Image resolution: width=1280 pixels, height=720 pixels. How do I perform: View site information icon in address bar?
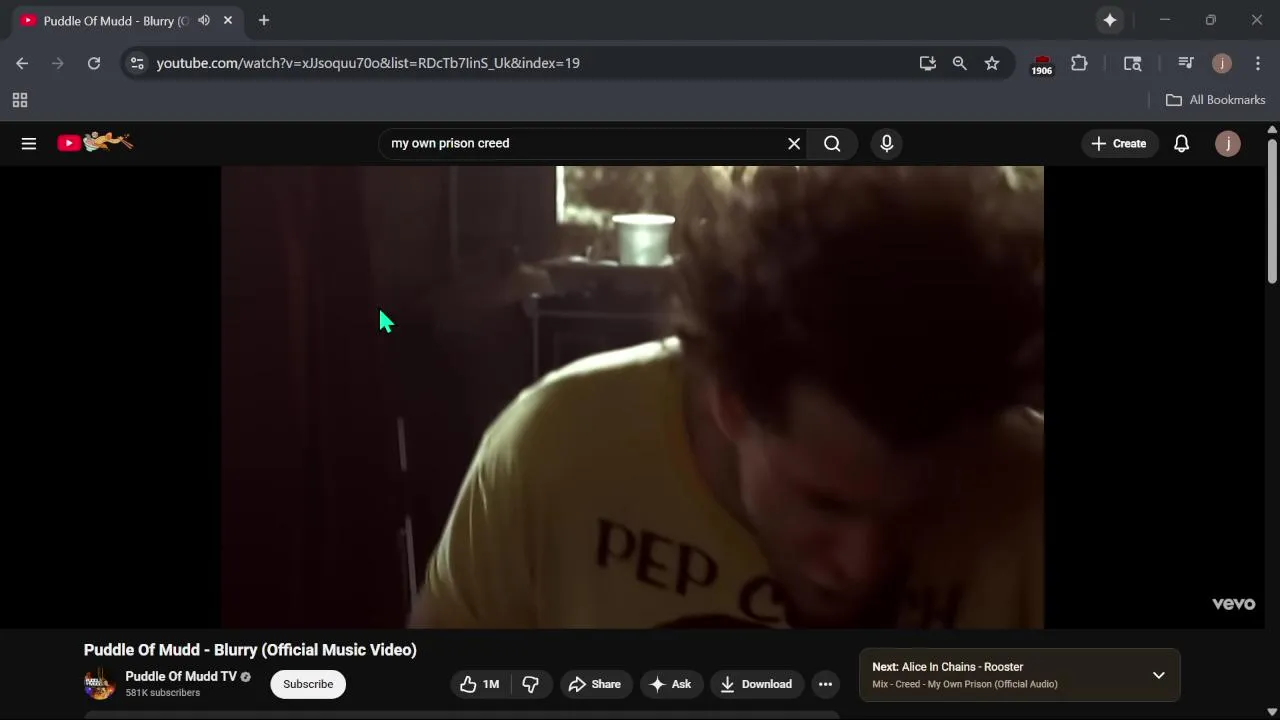click(x=137, y=63)
